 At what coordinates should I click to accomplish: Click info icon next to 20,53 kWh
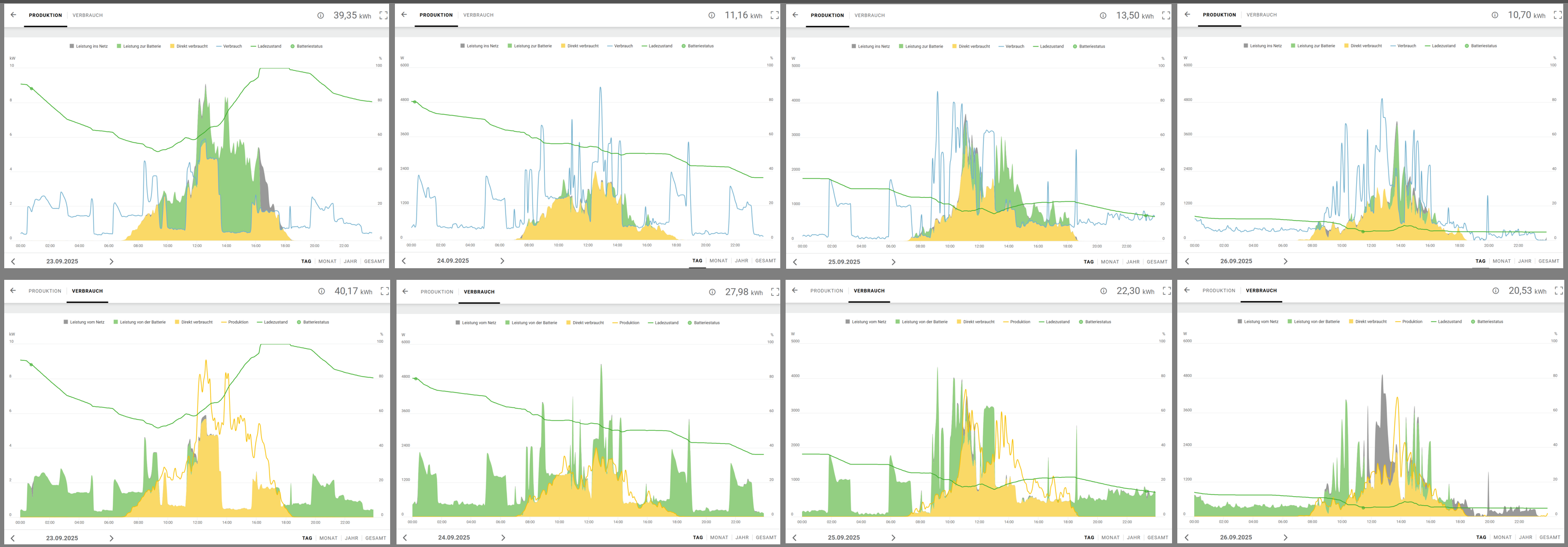1495,291
